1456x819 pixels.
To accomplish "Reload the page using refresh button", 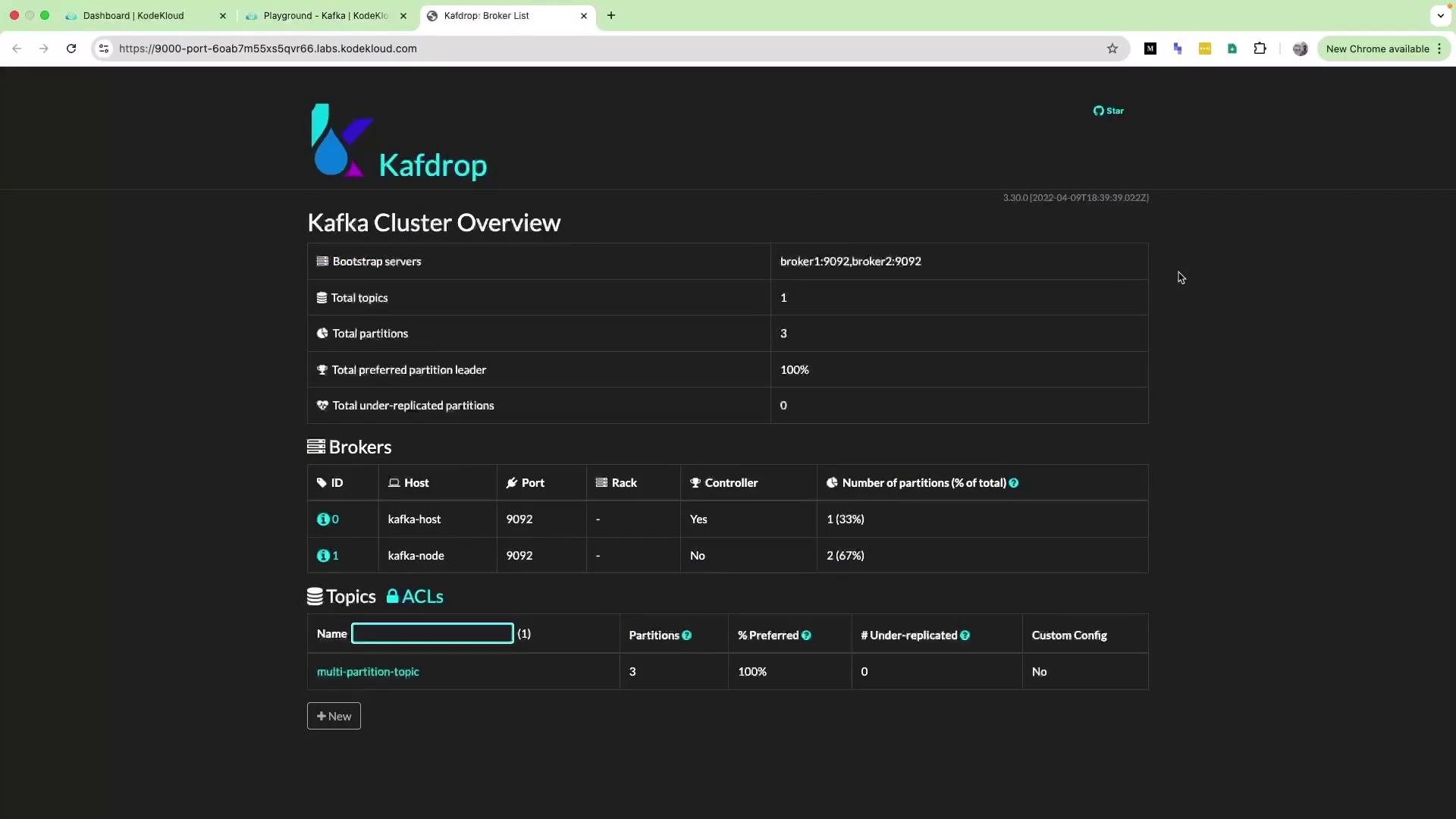I will [71, 49].
